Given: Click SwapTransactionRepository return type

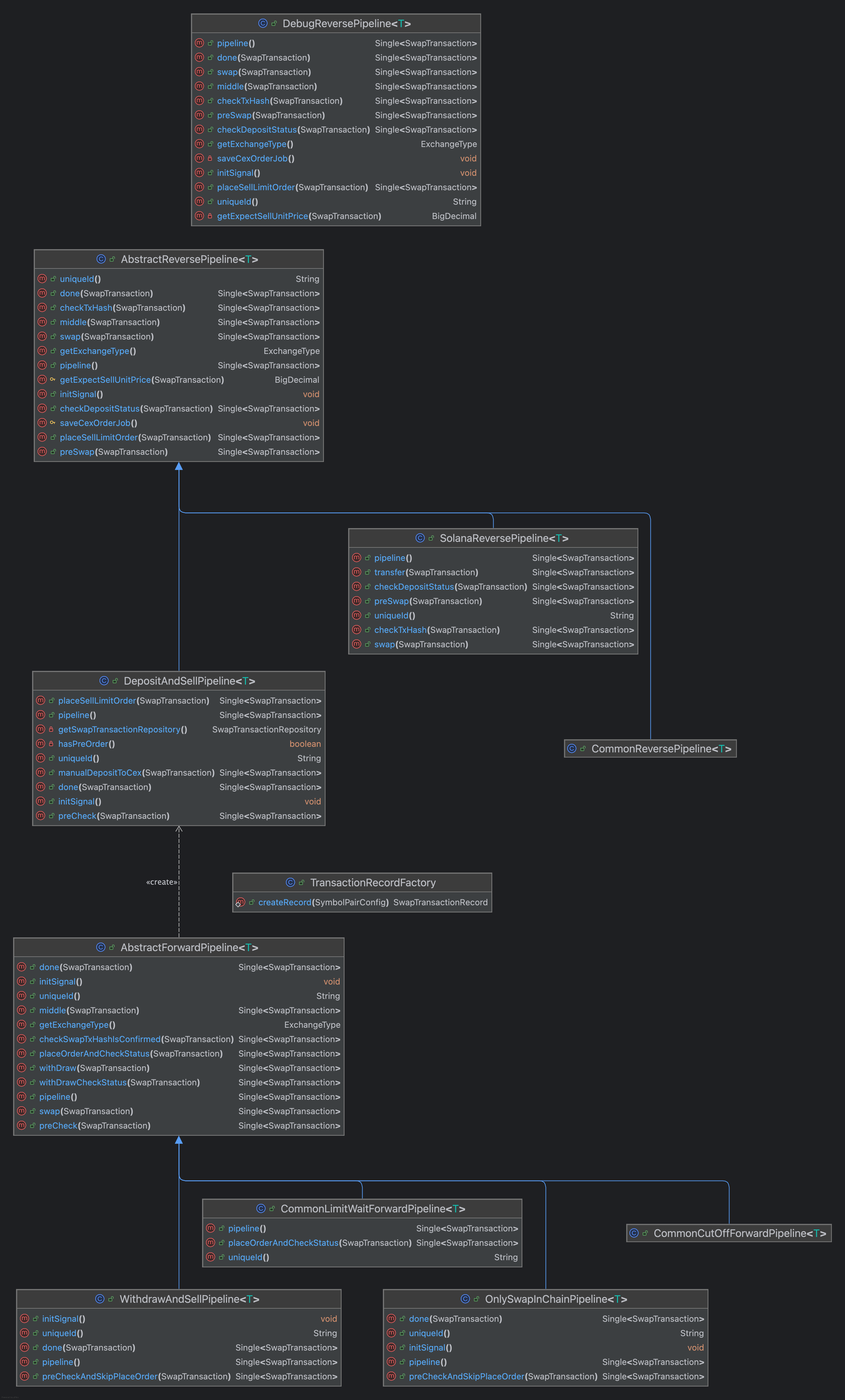Looking at the screenshot, I should pos(267,729).
